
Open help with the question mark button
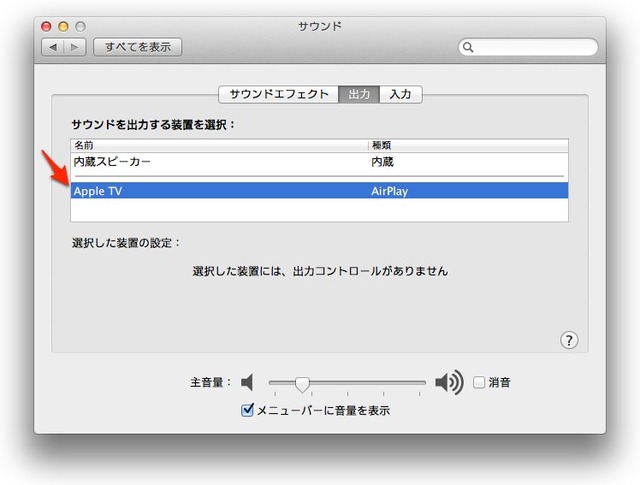coord(569,340)
